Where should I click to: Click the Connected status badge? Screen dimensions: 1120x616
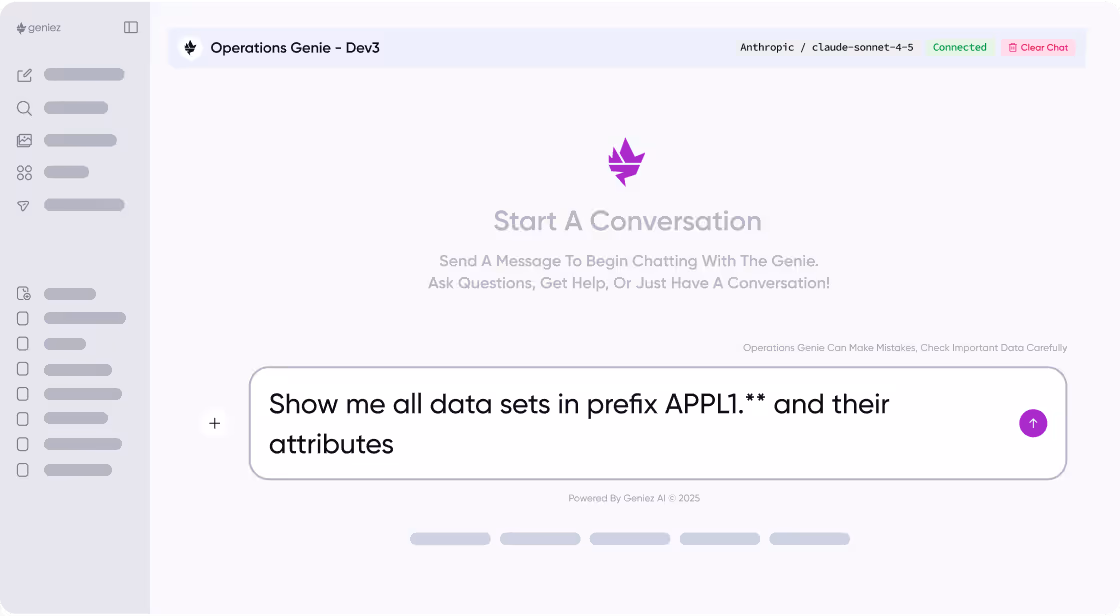(959, 47)
